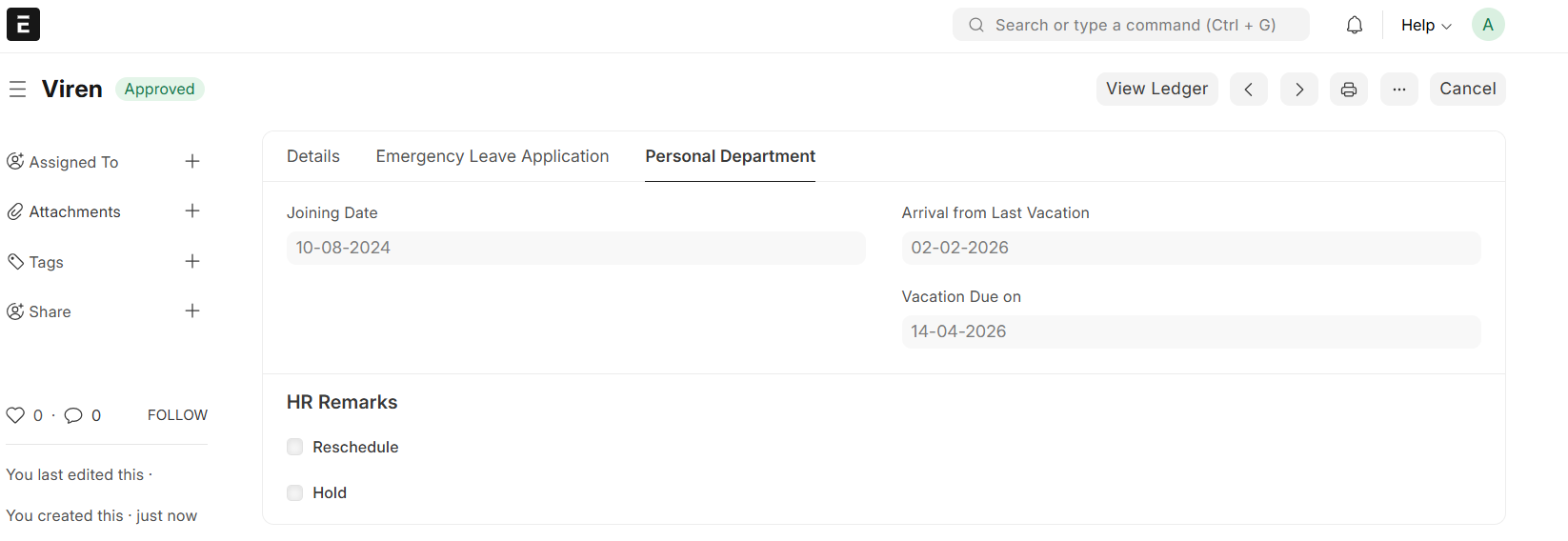The width and height of the screenshot is (1568, 541).
Task: Add an attachment with plus icon
Action: [192, 211]
